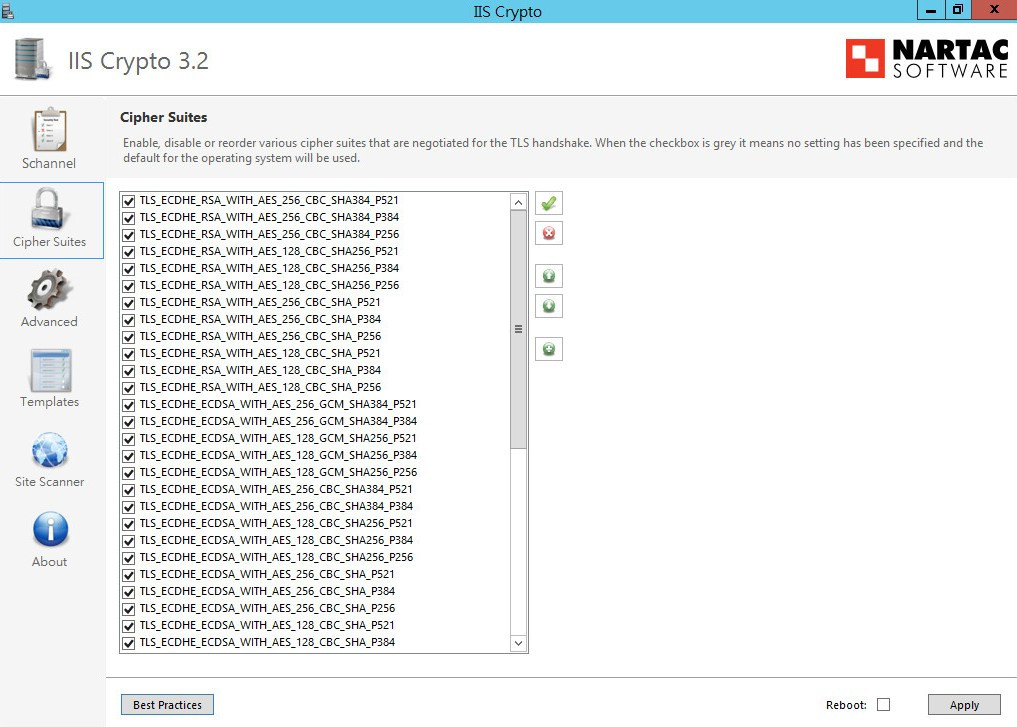
Task: Select row TLS_ECDHE_ECDSA_WITH_AES_128_CBC_SHA_P521
Action: click(315, 625)
